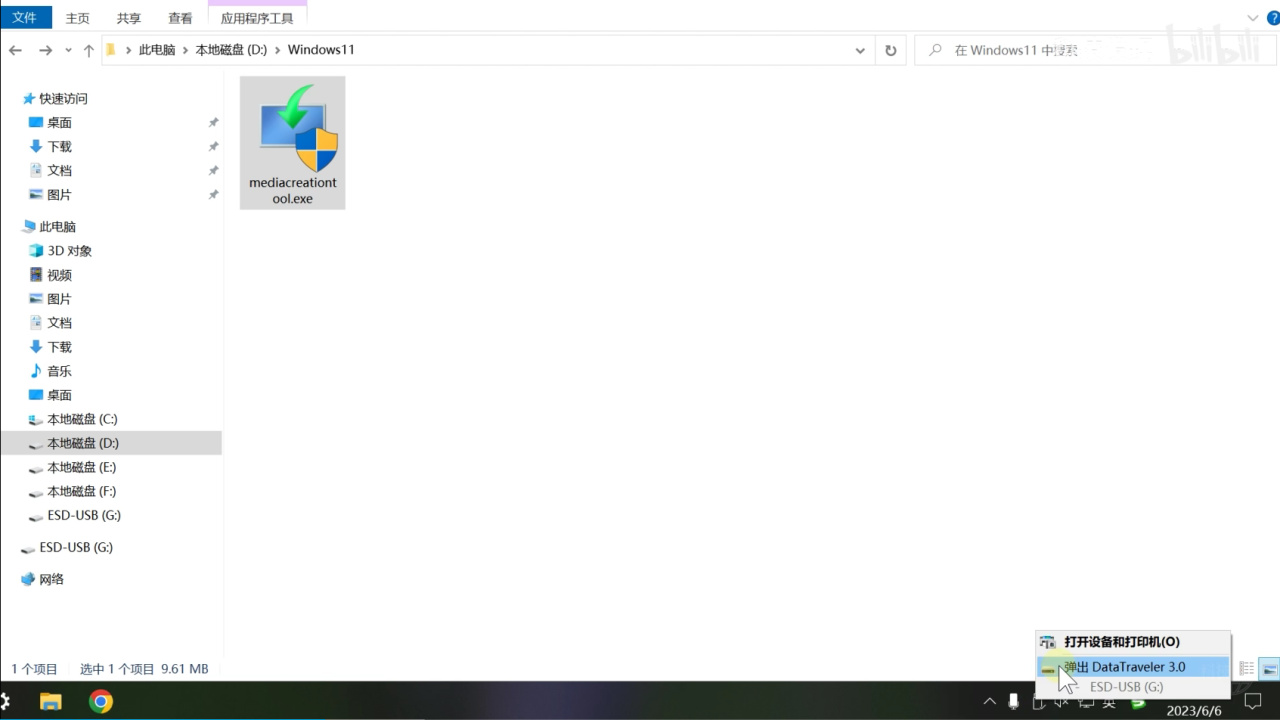Open the address bar history dropdown
The width and height of the screenshot is (1280, 720).
tap(860, 50)
